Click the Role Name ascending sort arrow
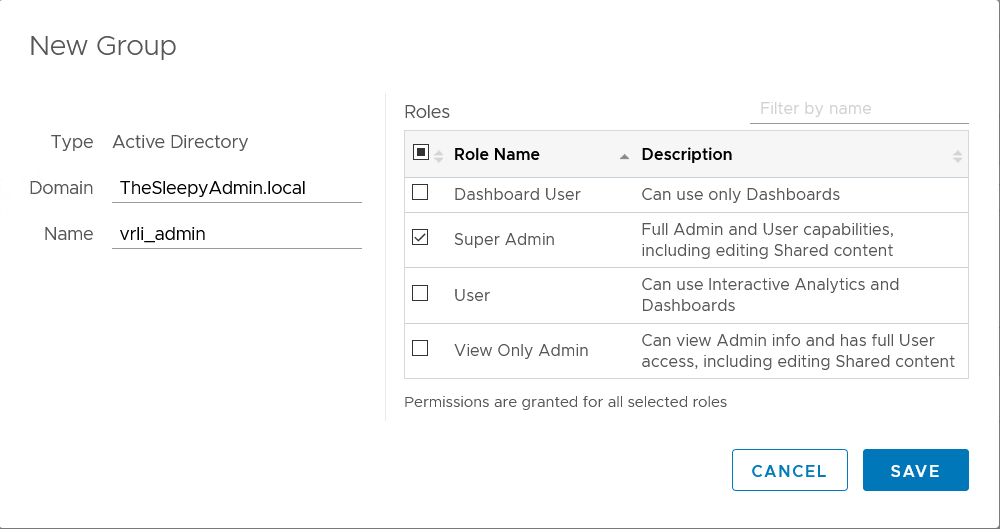 click(x=624, y=156)
